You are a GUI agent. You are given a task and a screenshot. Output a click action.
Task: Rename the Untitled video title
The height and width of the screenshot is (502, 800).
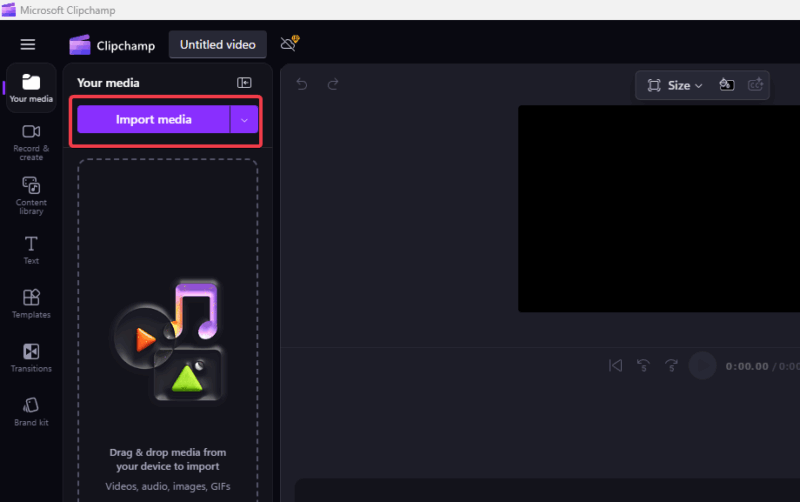coord(217,45)
